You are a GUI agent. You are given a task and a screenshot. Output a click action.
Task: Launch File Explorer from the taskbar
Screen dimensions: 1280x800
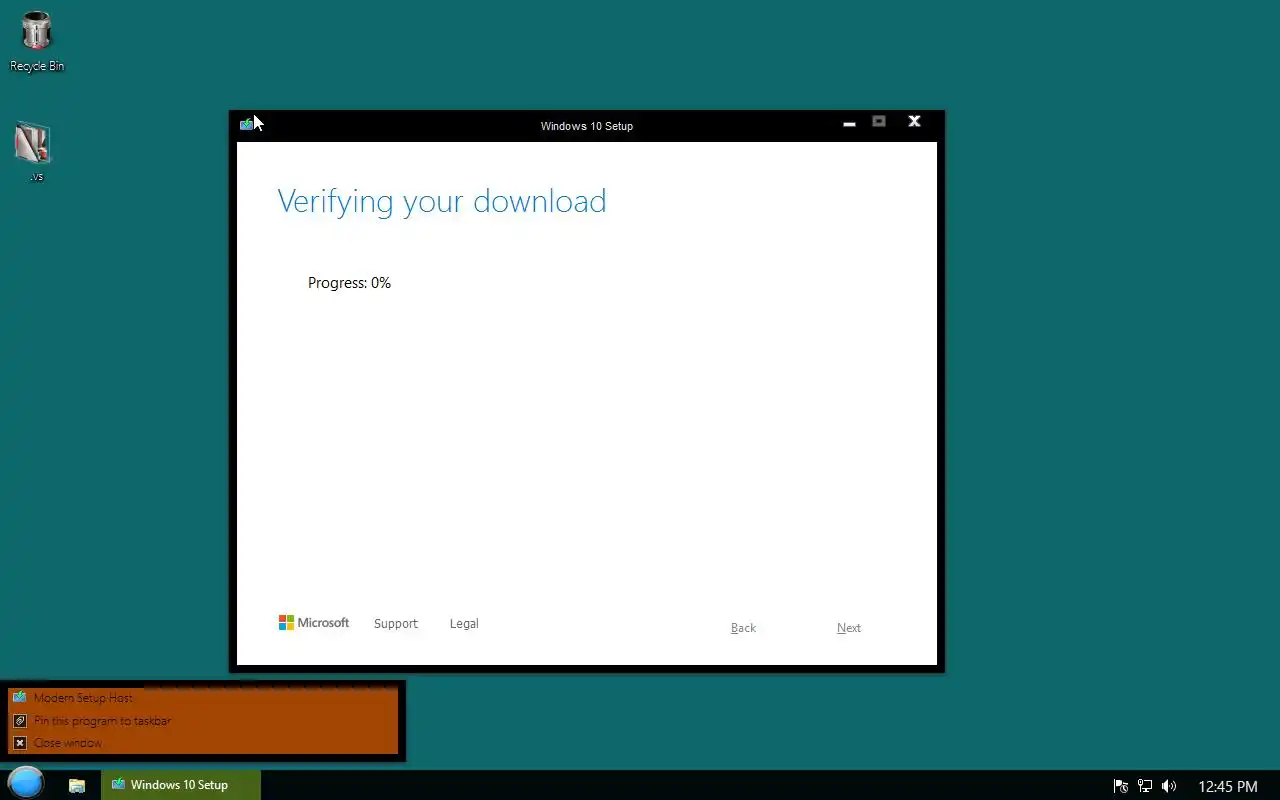[x=77, y=785]
